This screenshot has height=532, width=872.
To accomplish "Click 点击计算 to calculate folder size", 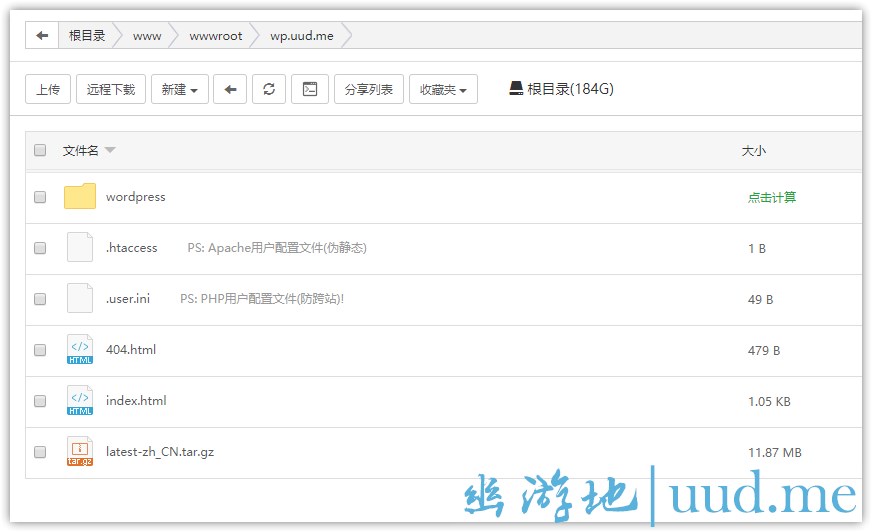I will (x=772, y=198).
